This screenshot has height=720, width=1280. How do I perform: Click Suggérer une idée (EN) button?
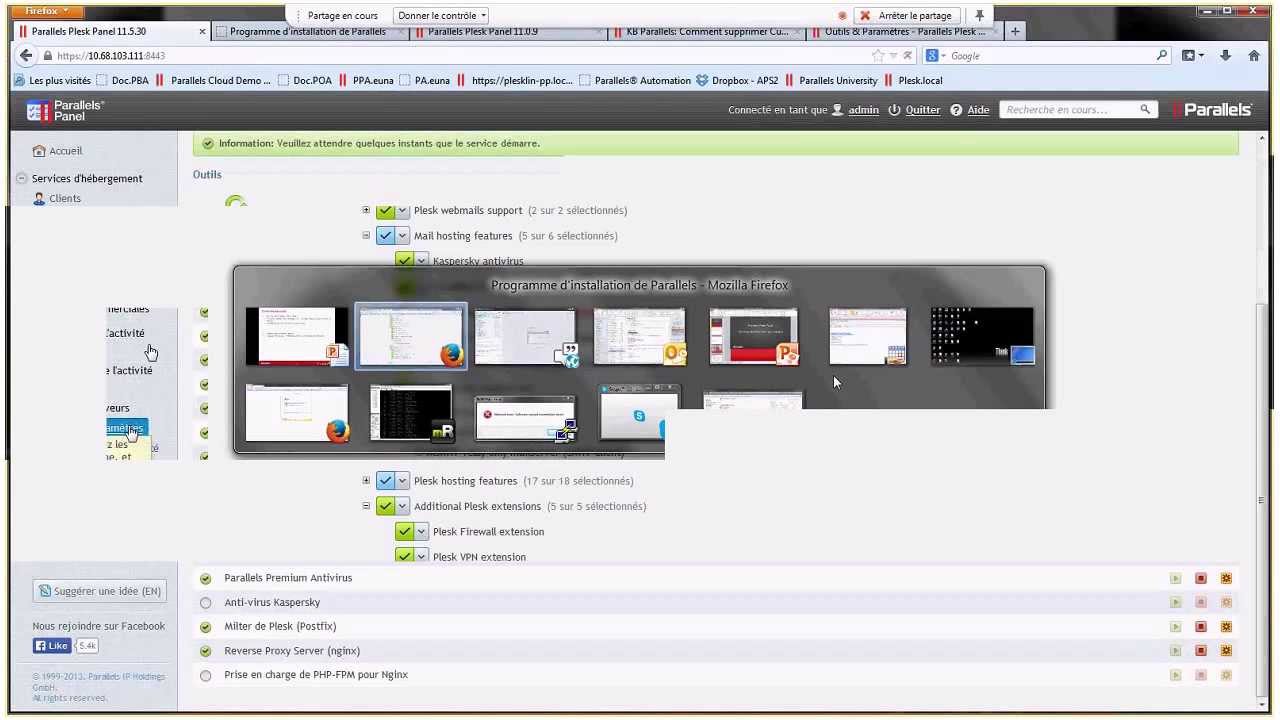point(99,591)
